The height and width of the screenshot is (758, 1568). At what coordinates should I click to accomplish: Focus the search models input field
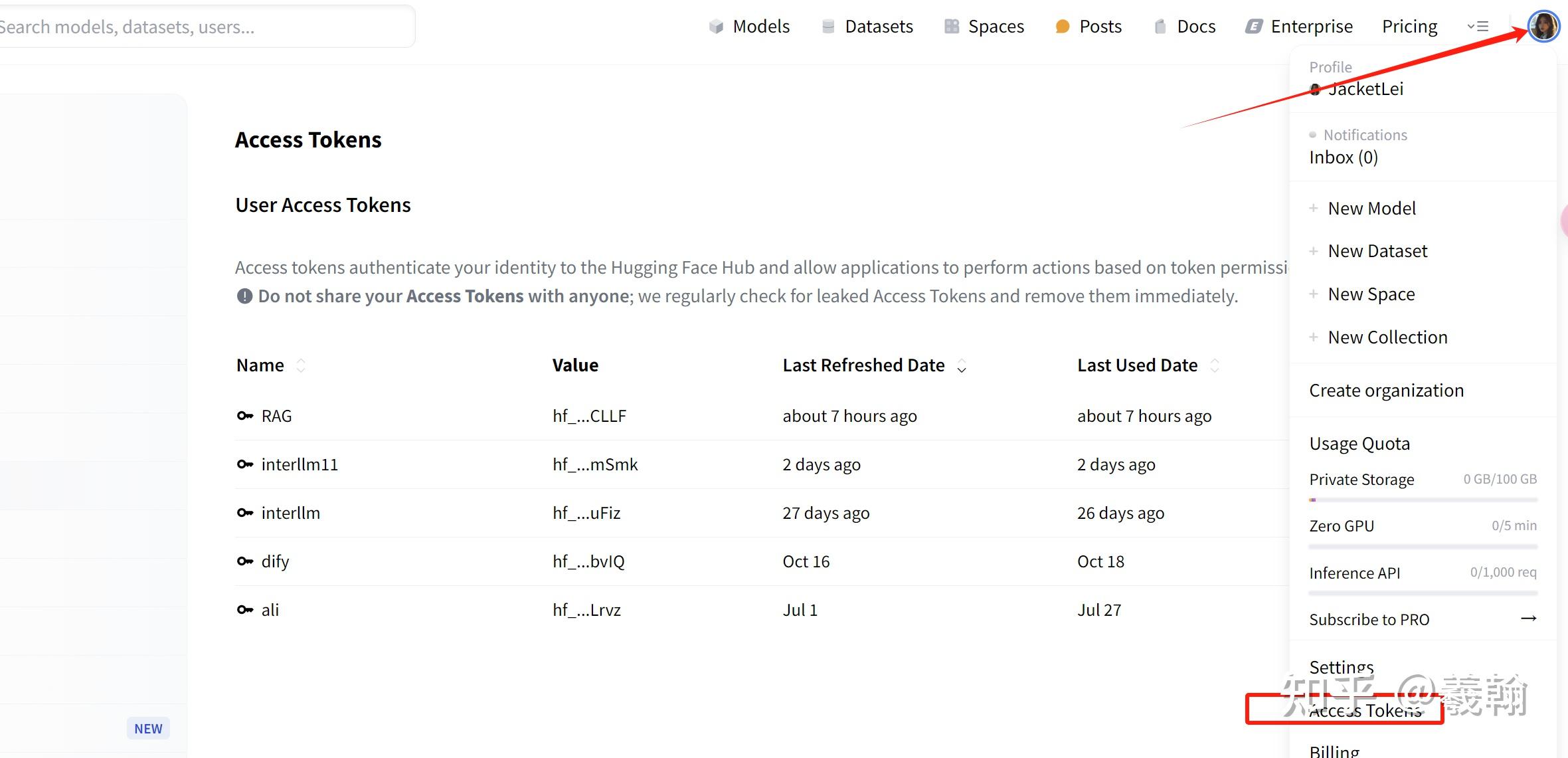pos(199,27)
